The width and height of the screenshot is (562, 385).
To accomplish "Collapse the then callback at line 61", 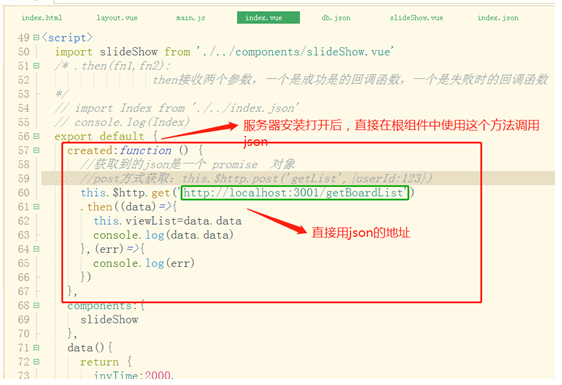I will click(36, 207).
